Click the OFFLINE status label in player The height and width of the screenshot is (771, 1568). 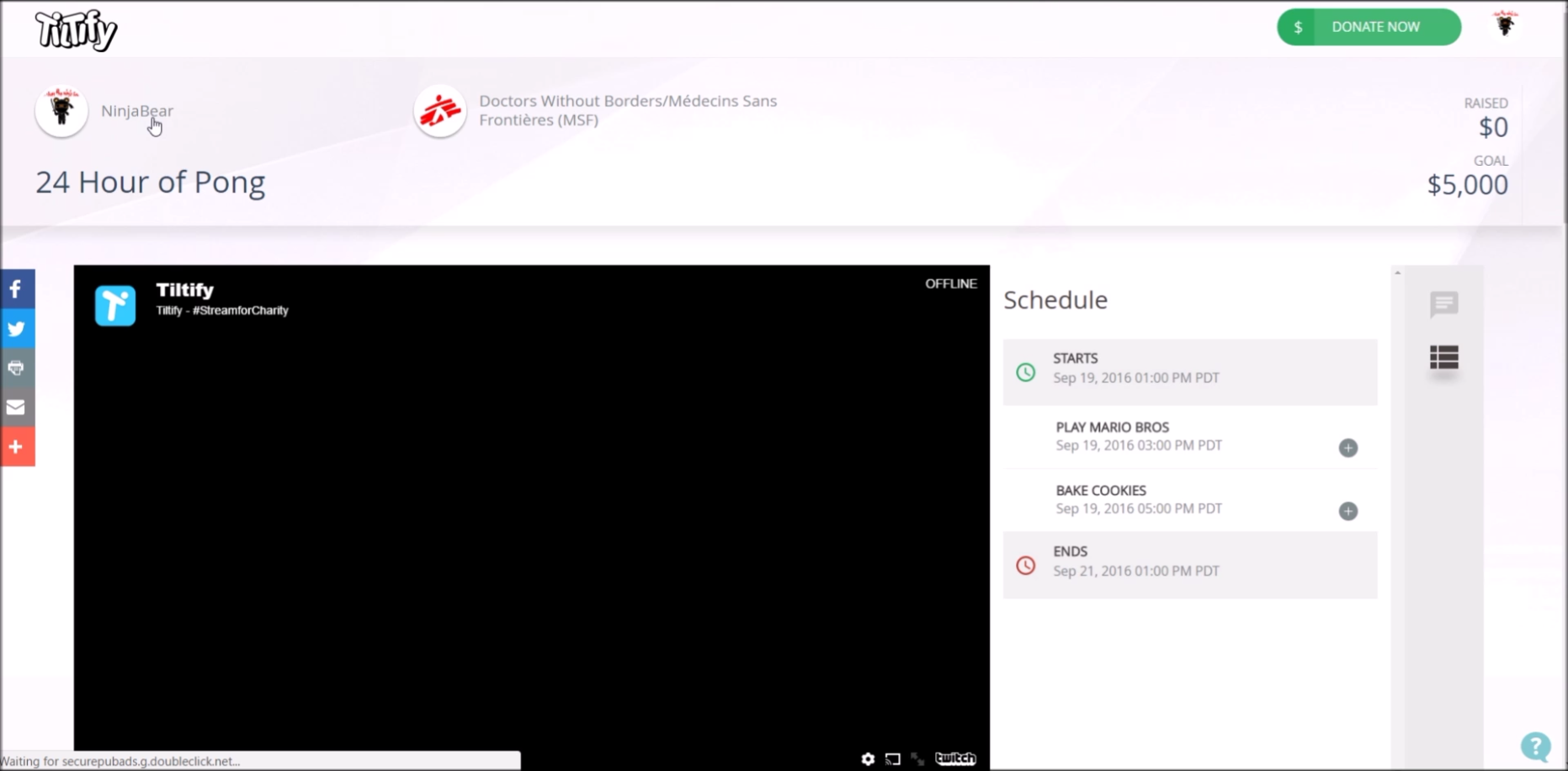(951, 284)
